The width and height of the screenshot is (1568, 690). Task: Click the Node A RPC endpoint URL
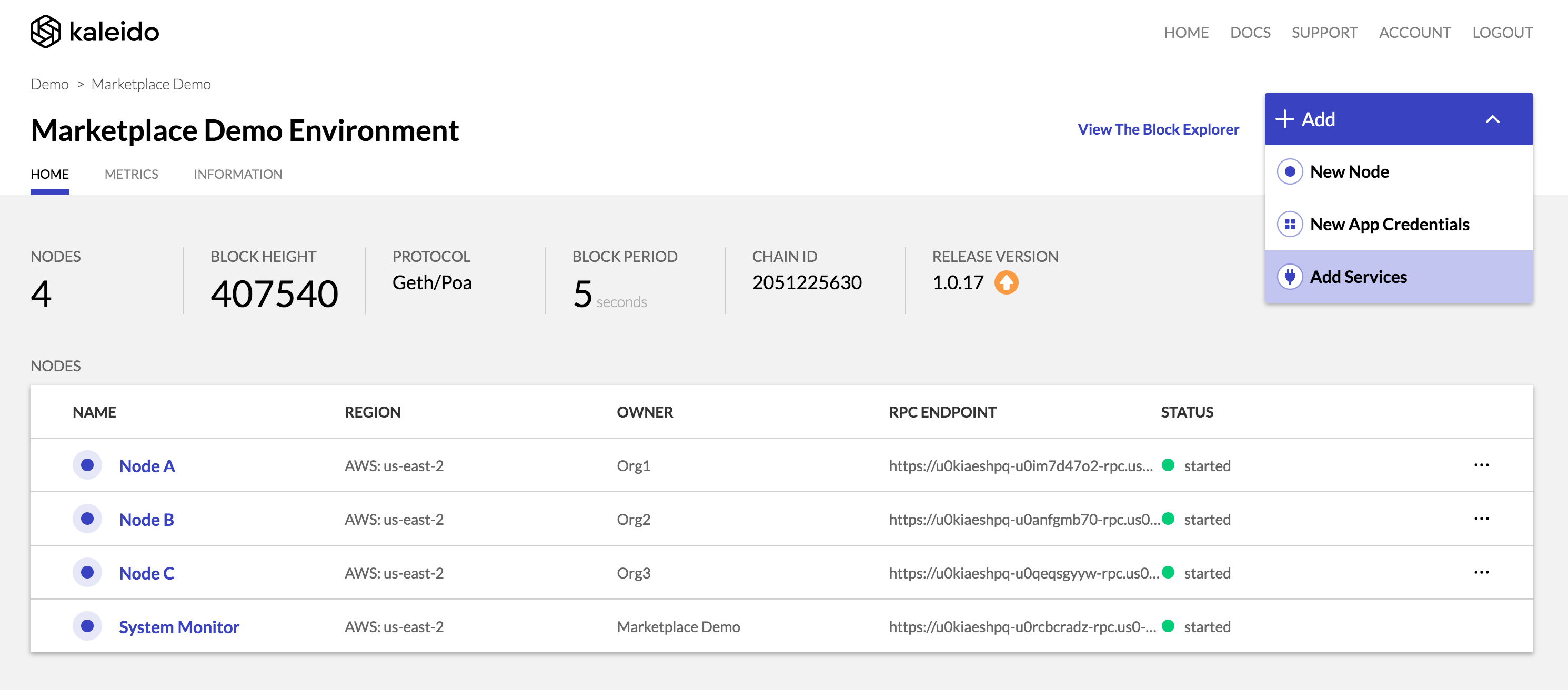(1021, 466)
